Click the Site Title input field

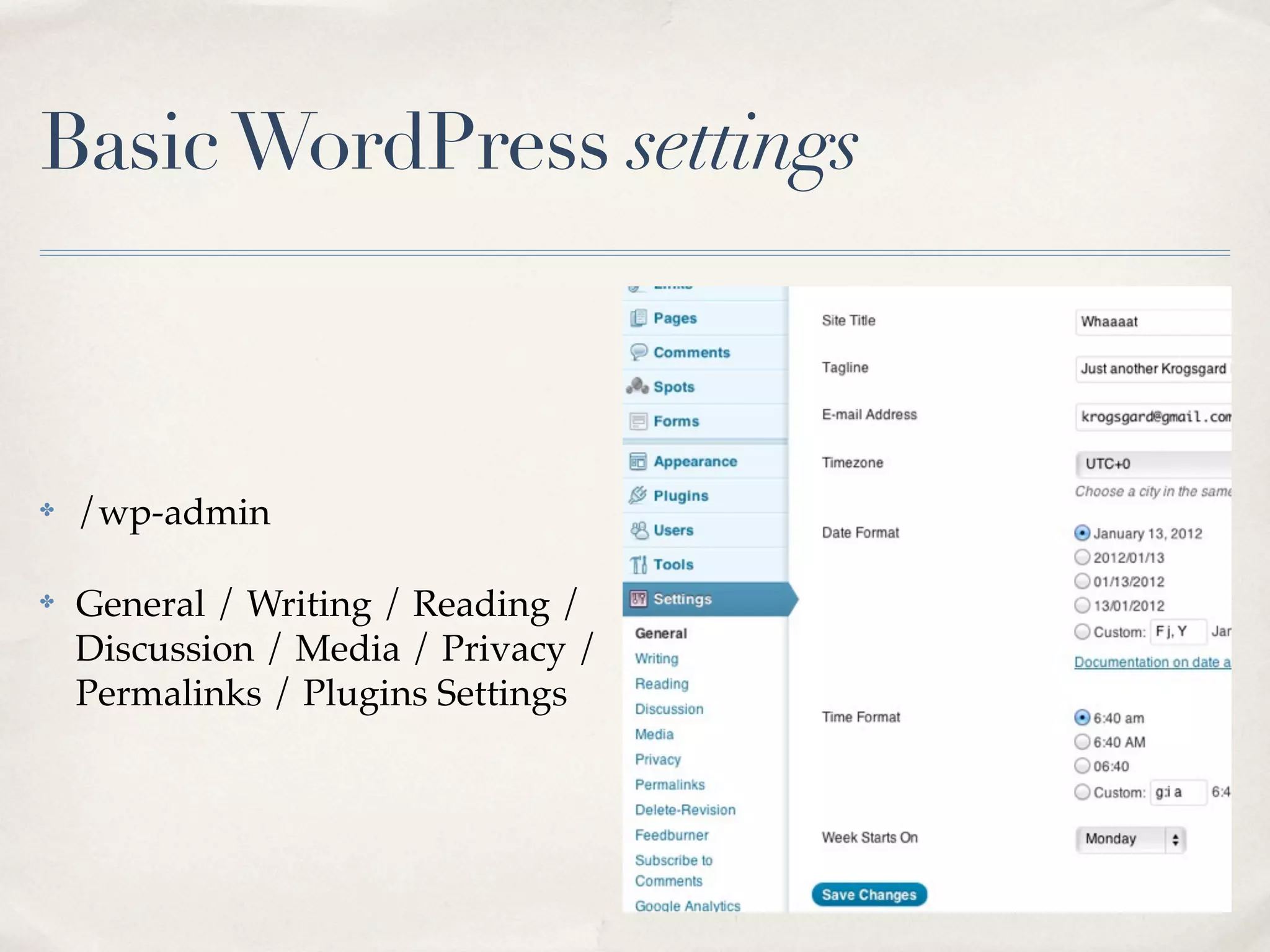click(x=1153, y=322)
